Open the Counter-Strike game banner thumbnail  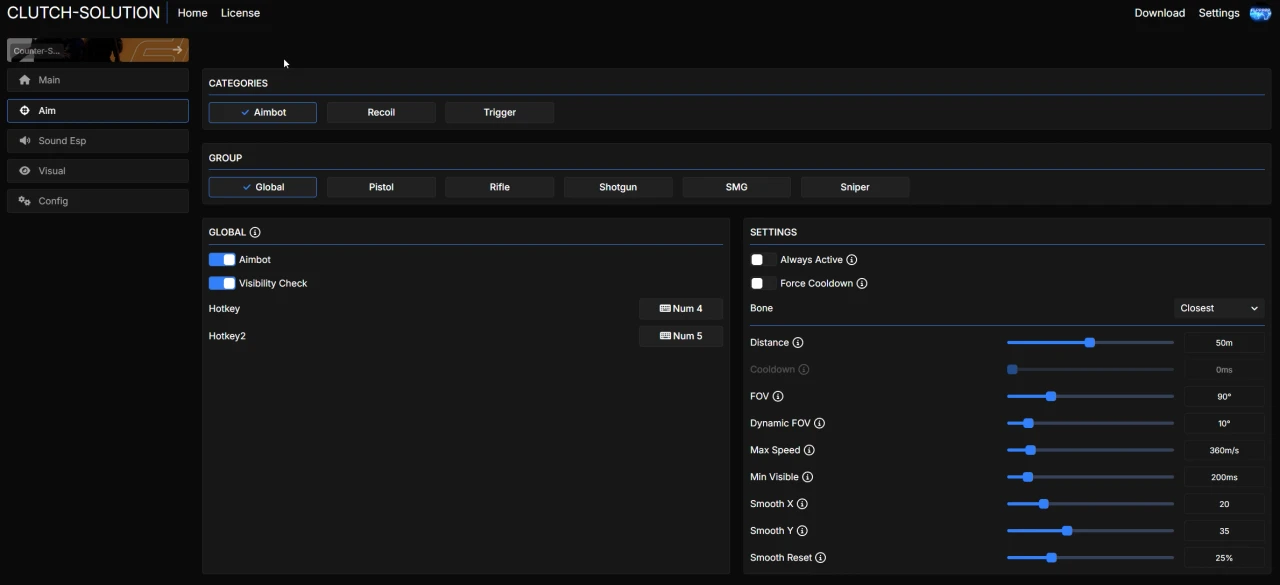(98, 50)
